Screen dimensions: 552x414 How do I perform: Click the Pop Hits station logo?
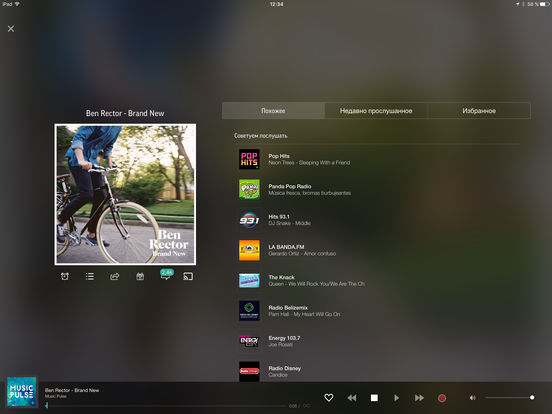(x=249, y=159)
